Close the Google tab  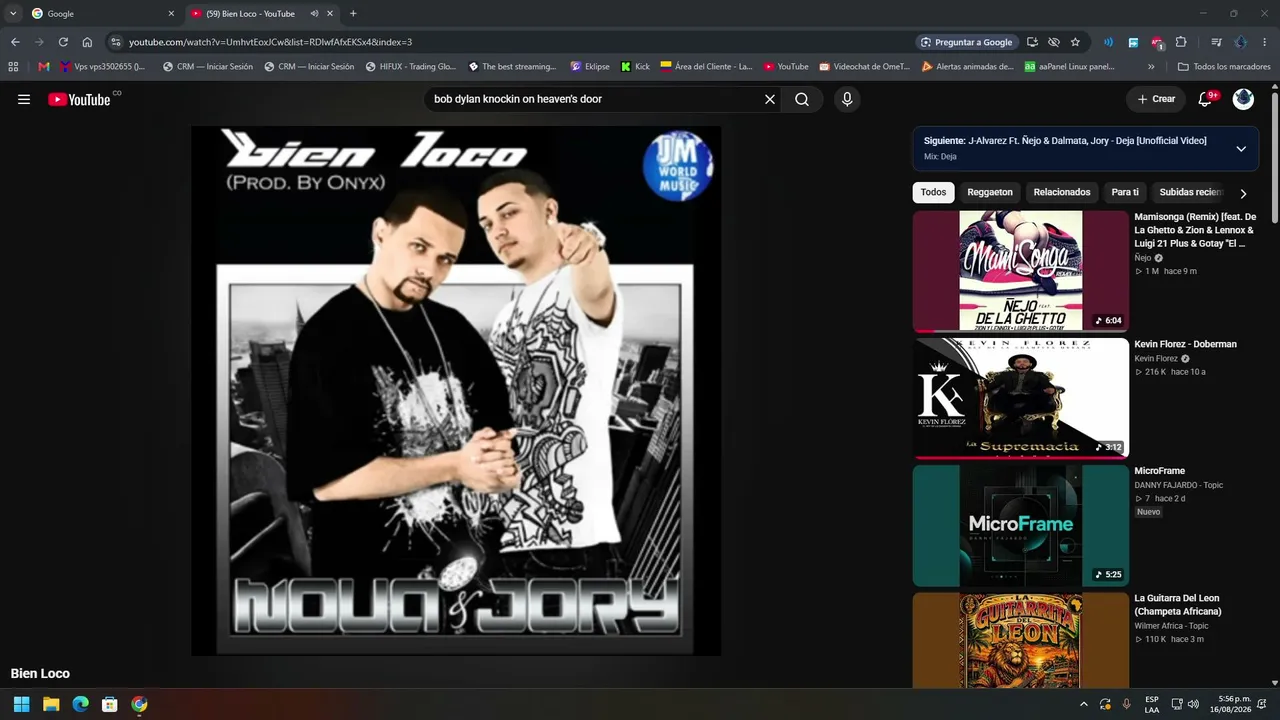pyautogui.click(x=171, y=14)
